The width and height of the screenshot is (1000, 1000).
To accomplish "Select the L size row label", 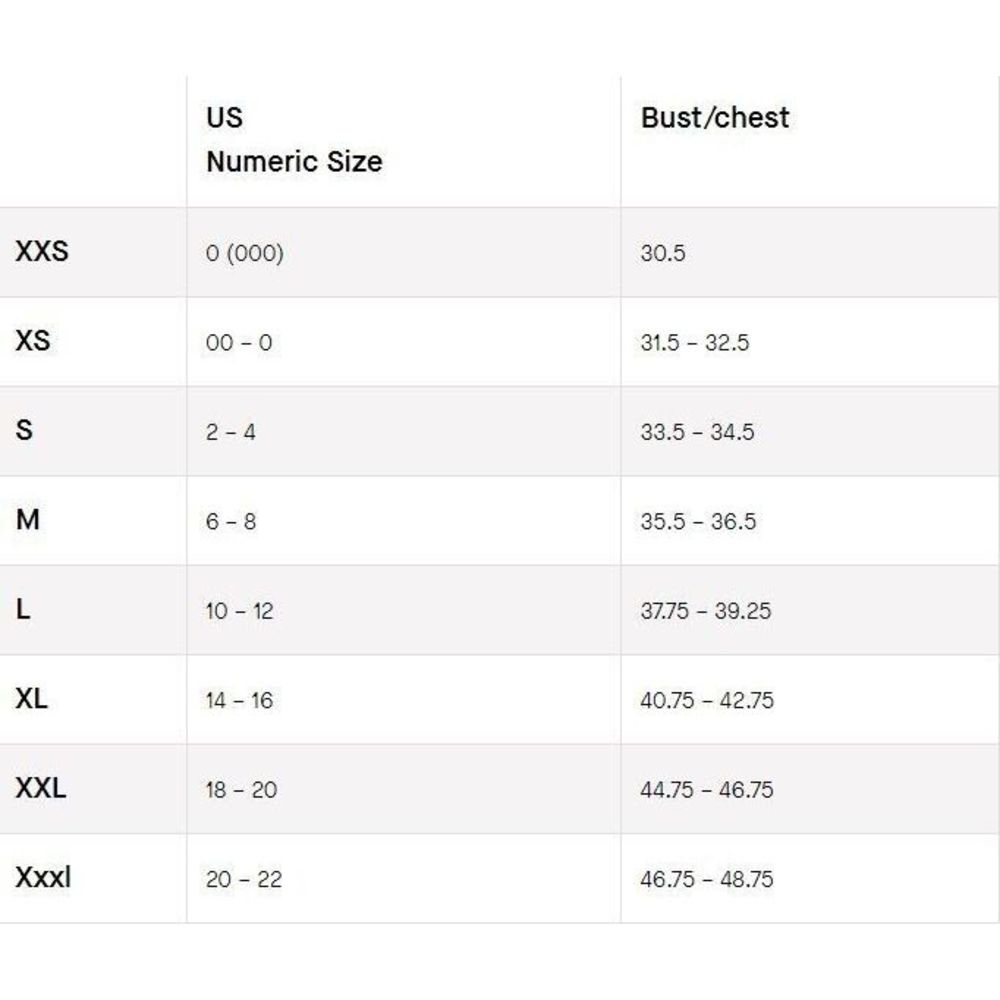I will tap(23, 609).
